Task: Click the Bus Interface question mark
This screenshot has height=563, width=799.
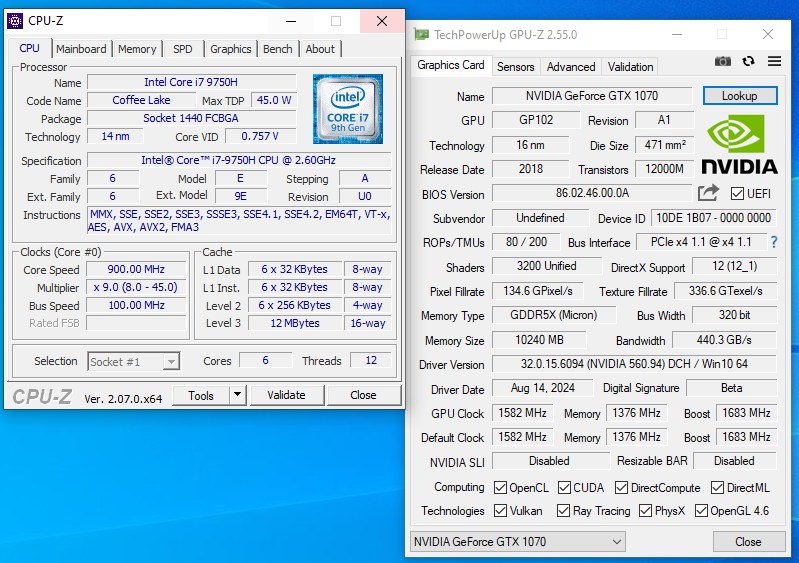Action: point(774,242)
